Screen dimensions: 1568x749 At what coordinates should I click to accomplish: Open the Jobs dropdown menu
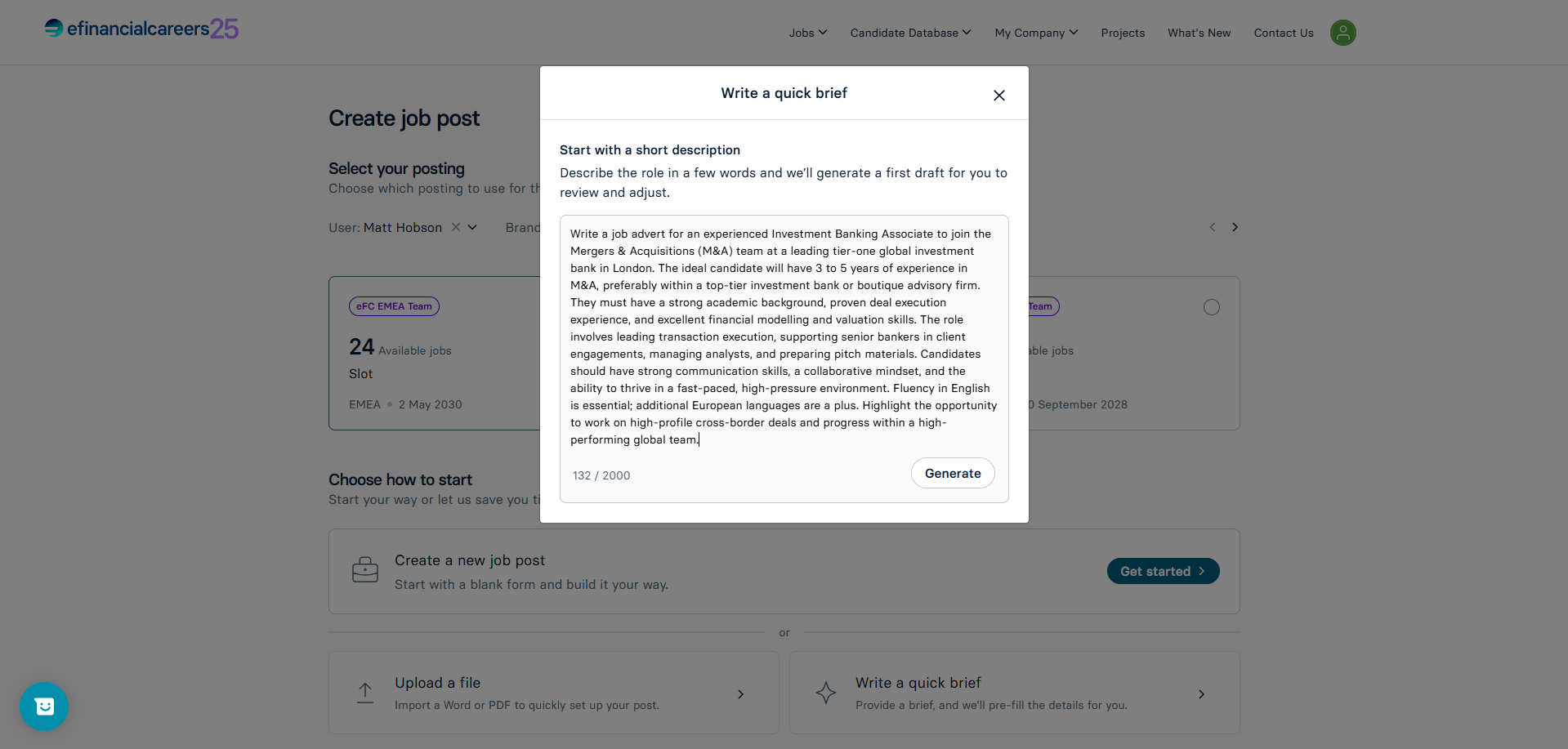click(808, 33)
